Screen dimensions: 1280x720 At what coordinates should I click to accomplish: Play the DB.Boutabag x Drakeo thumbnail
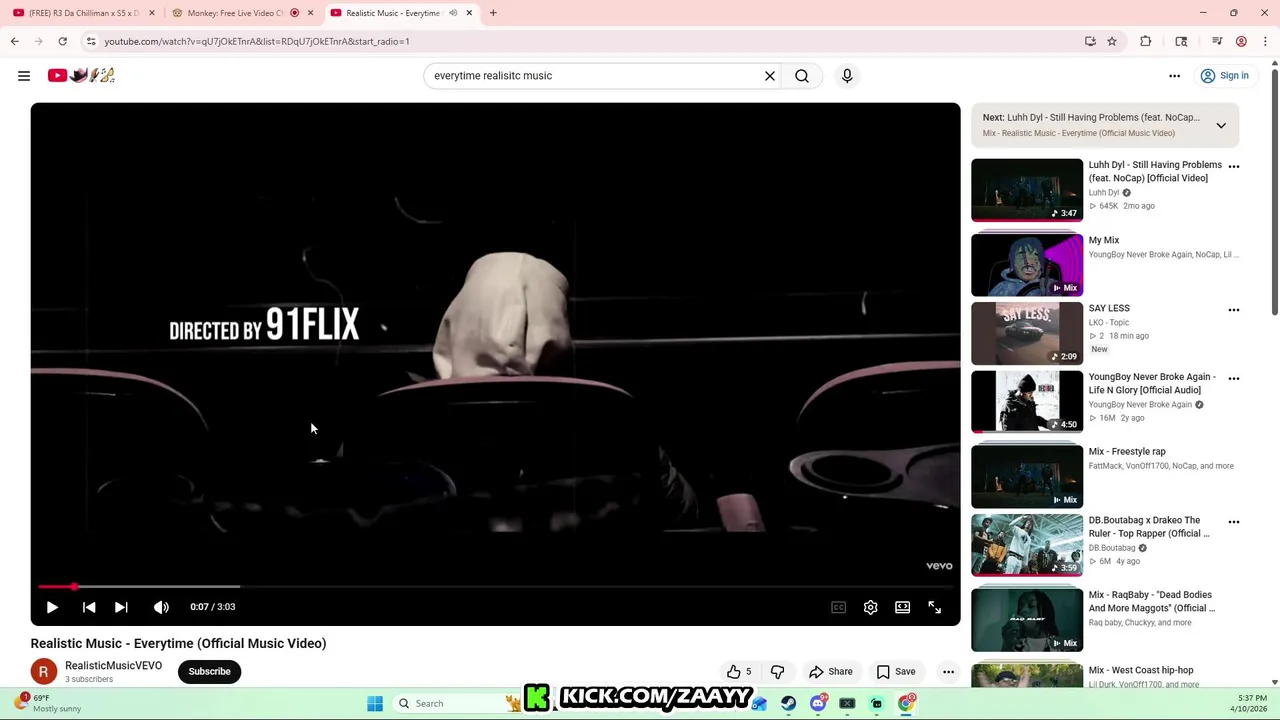coord(1027,545)
